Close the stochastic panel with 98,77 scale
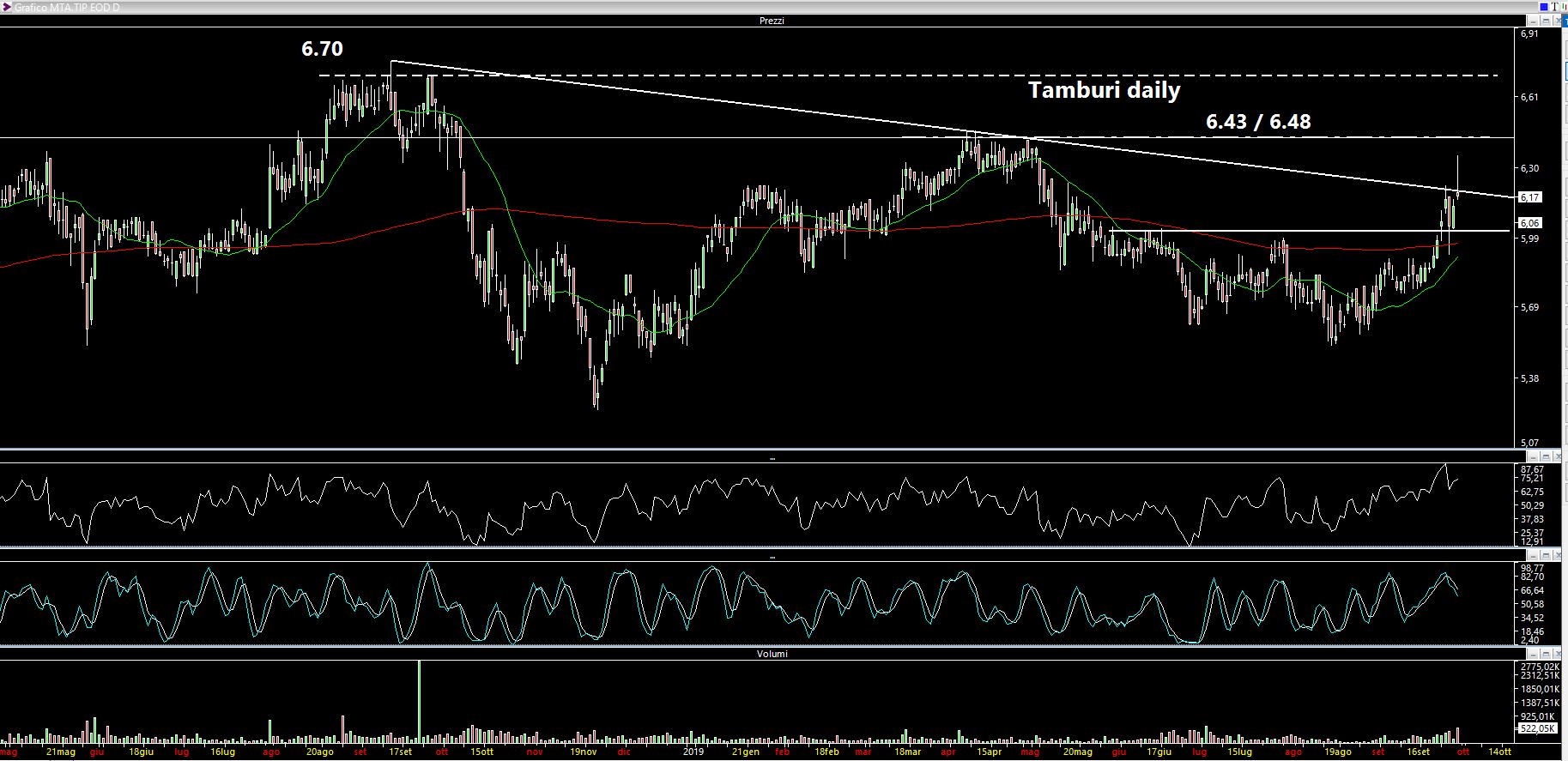This screenshot has height=761, width=1568. tap(1558, 555)
